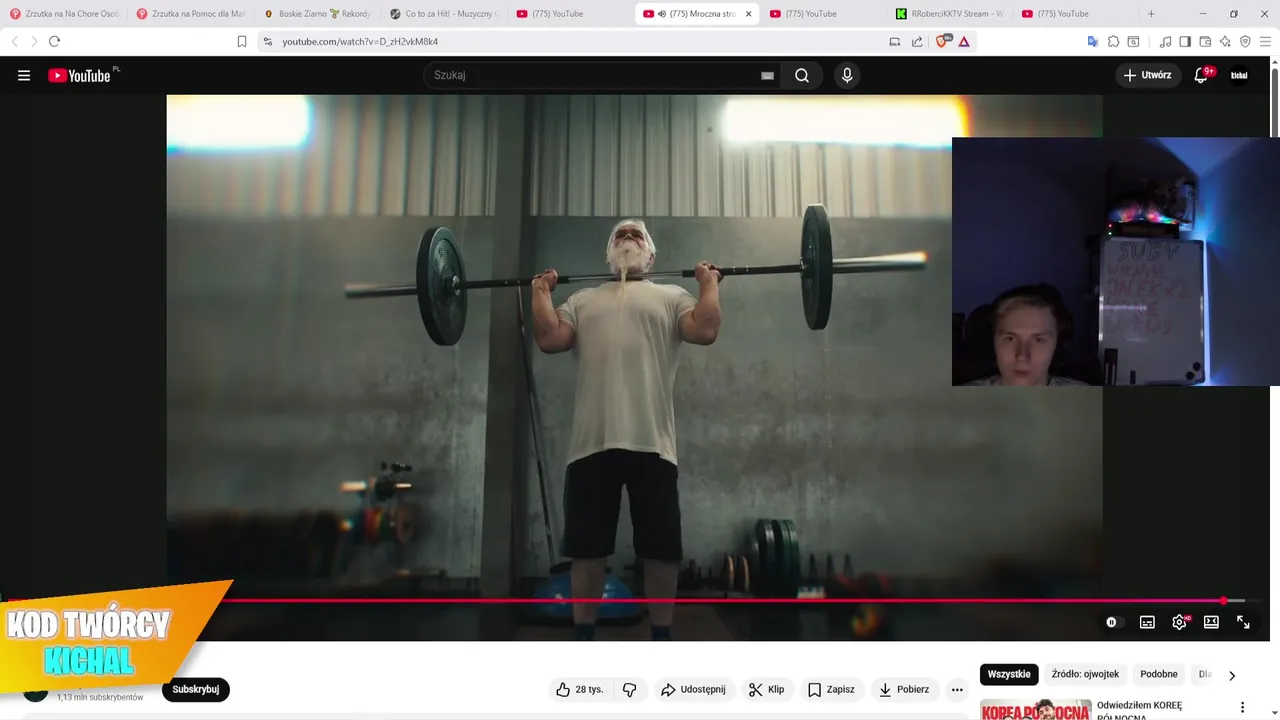The width and height of the screenshot is (1280, 720).
Task: Click the magnifier search button
Action: (x=802, y=75)
